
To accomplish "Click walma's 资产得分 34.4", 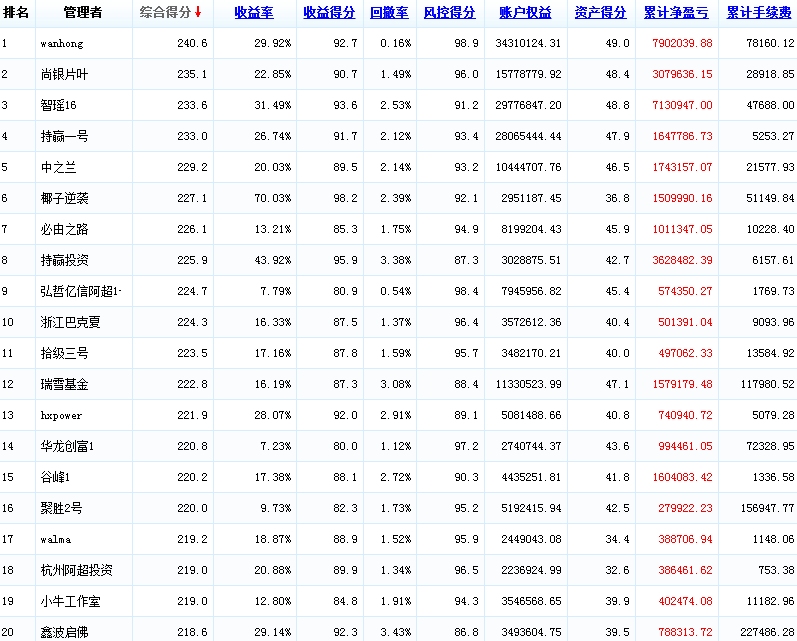I will pyautogui.click(x=618, y=539).
